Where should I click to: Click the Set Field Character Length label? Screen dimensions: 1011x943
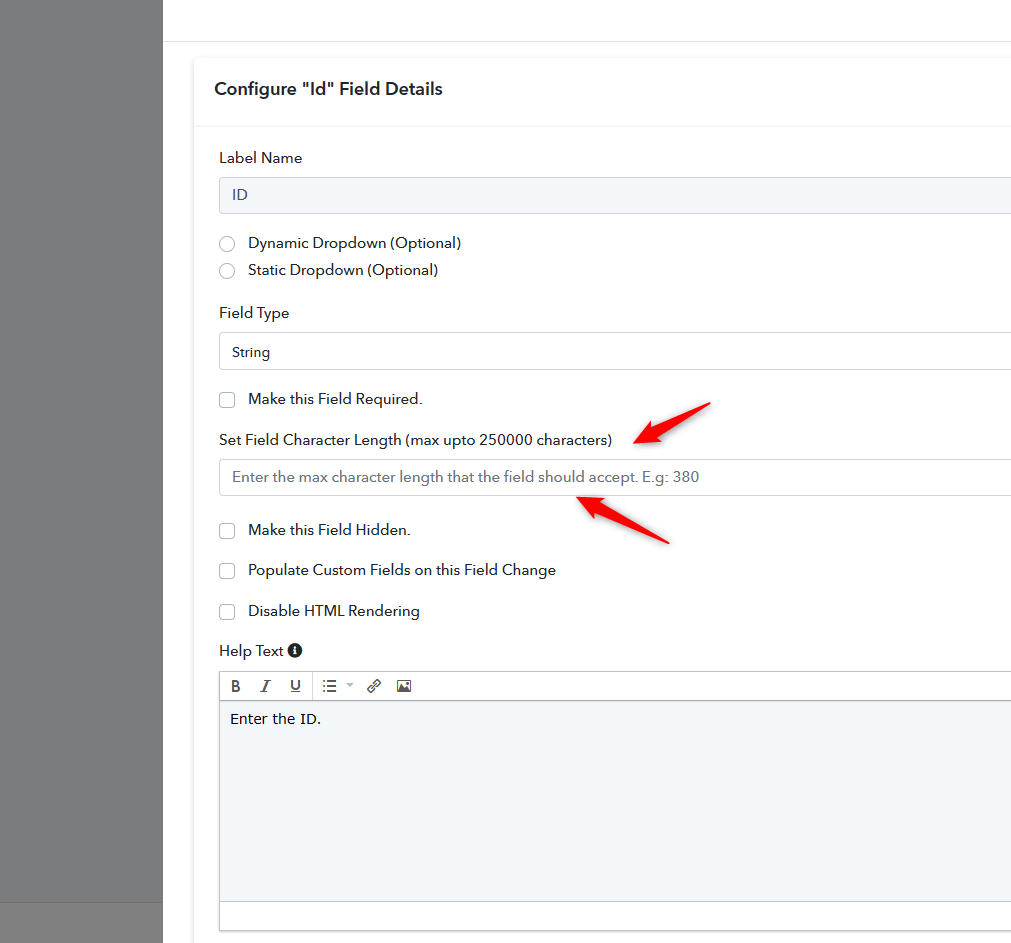tap(415, 440)
